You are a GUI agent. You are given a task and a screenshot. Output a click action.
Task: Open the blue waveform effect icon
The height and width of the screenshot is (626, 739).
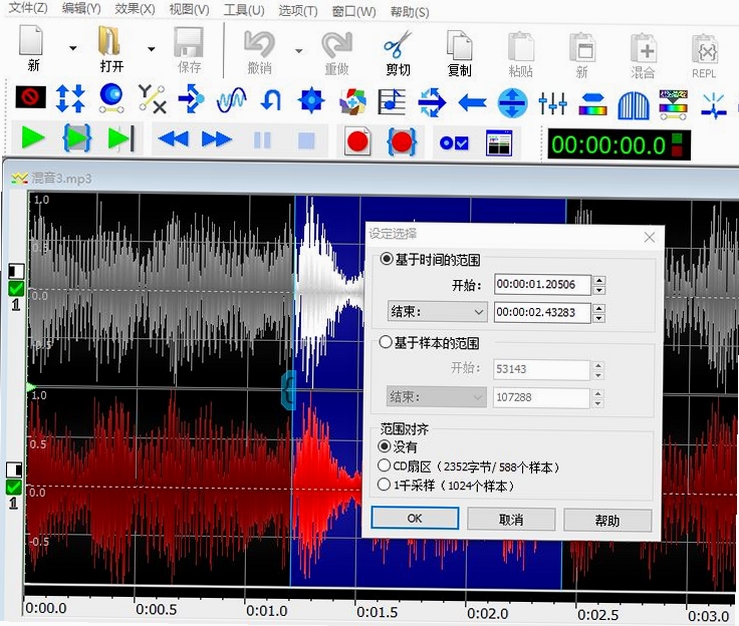tap(231, 99)
